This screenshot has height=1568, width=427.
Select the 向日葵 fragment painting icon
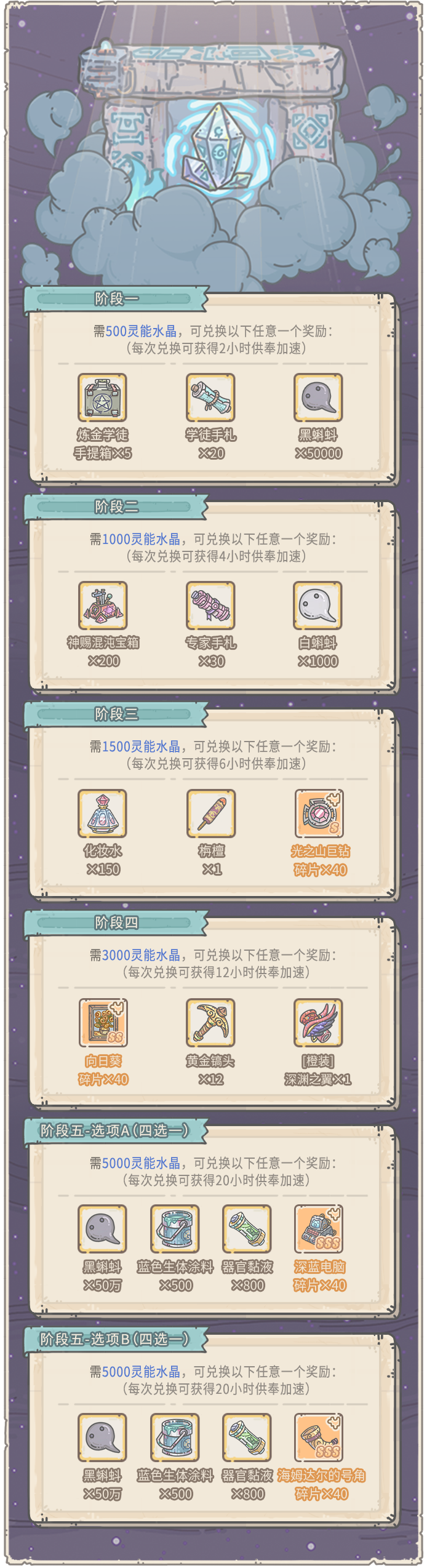pyautogui.click(x=103, y=1022)
